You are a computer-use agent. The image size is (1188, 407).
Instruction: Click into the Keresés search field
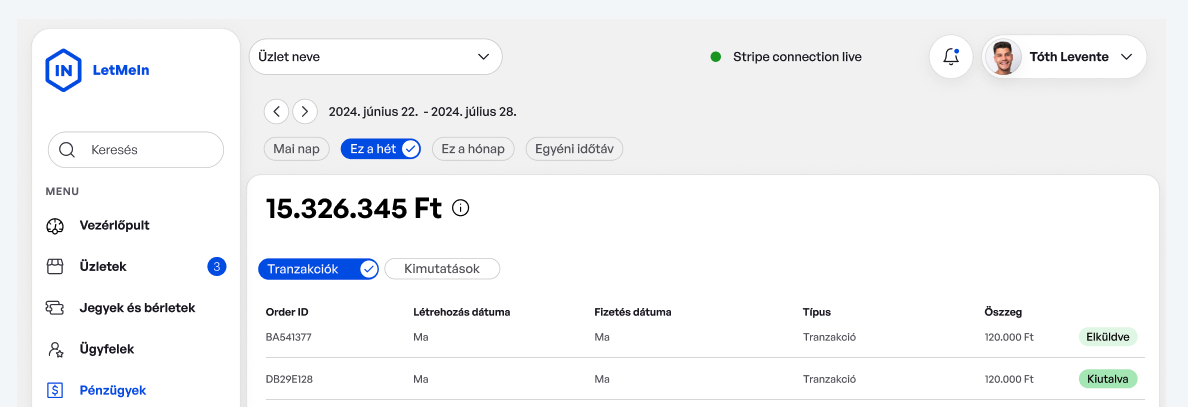click(136, 150)
